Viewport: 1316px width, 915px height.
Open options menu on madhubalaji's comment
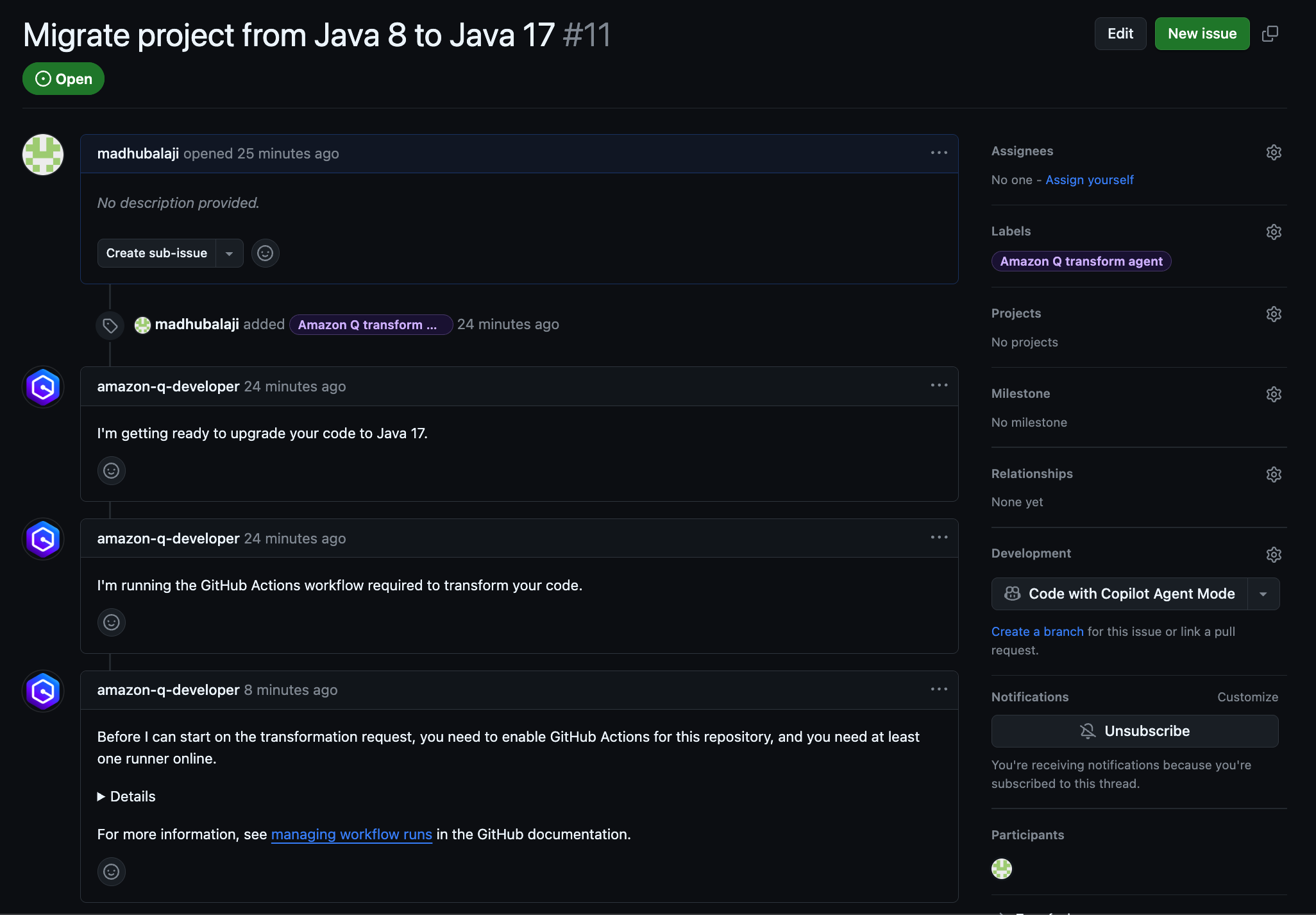pos(939,153)
